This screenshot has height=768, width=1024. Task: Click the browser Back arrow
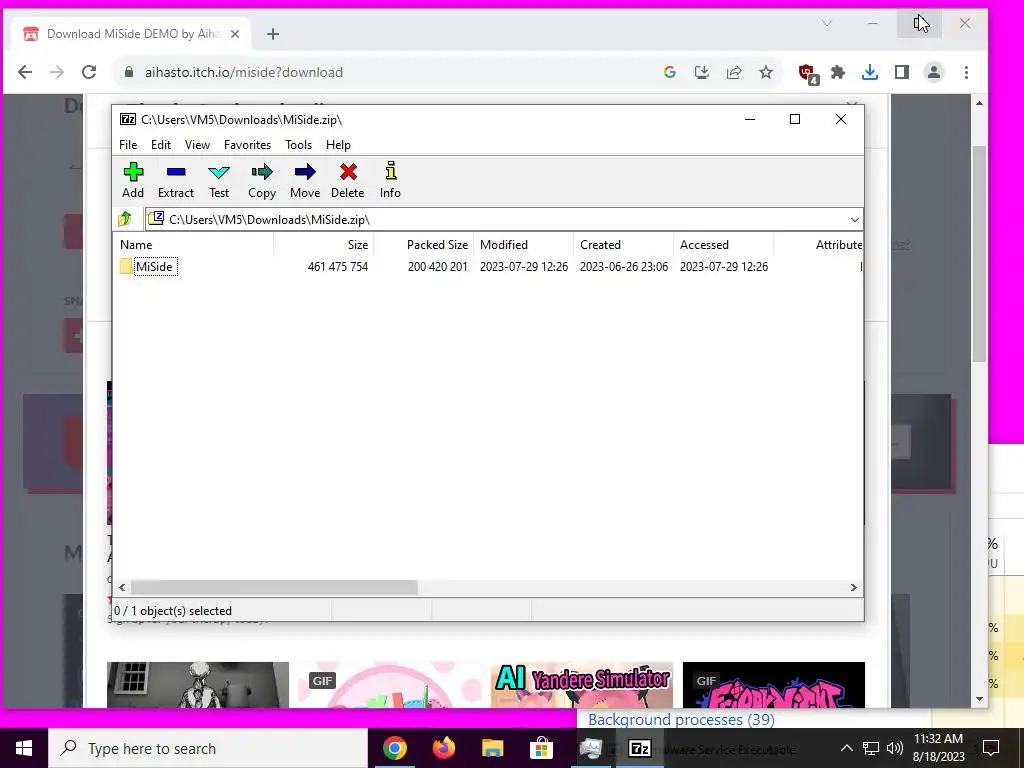click(x=25, y=72)
